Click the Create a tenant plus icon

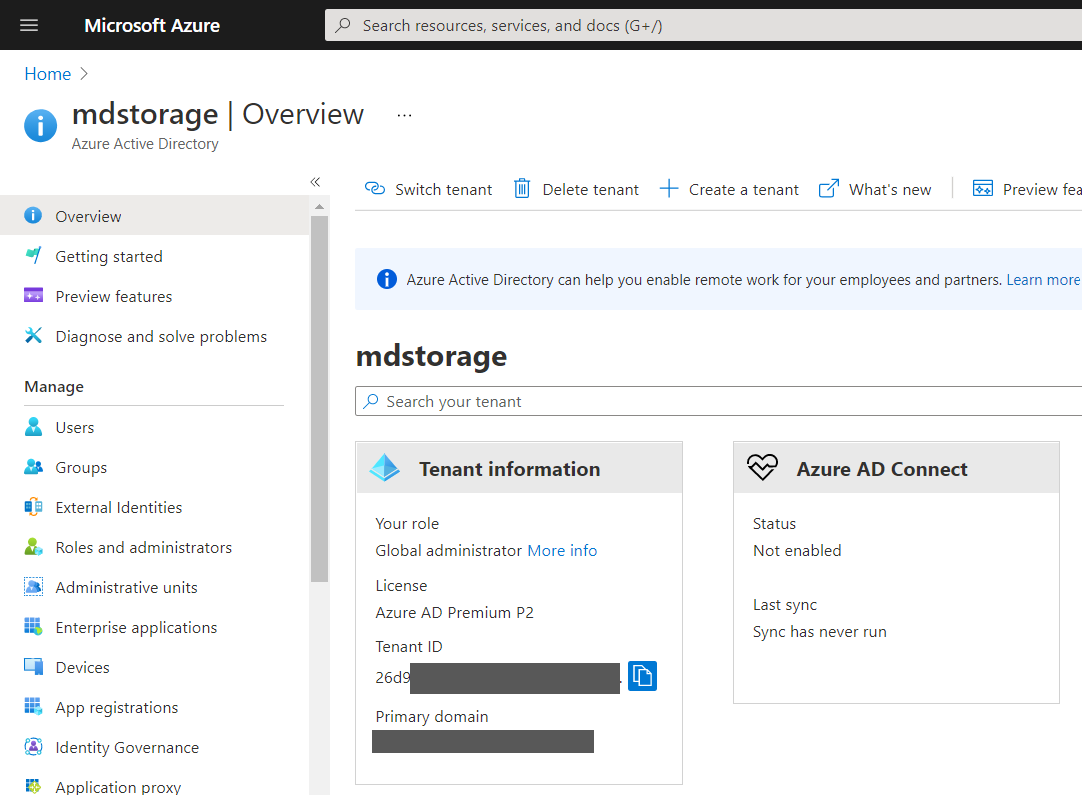669,188
